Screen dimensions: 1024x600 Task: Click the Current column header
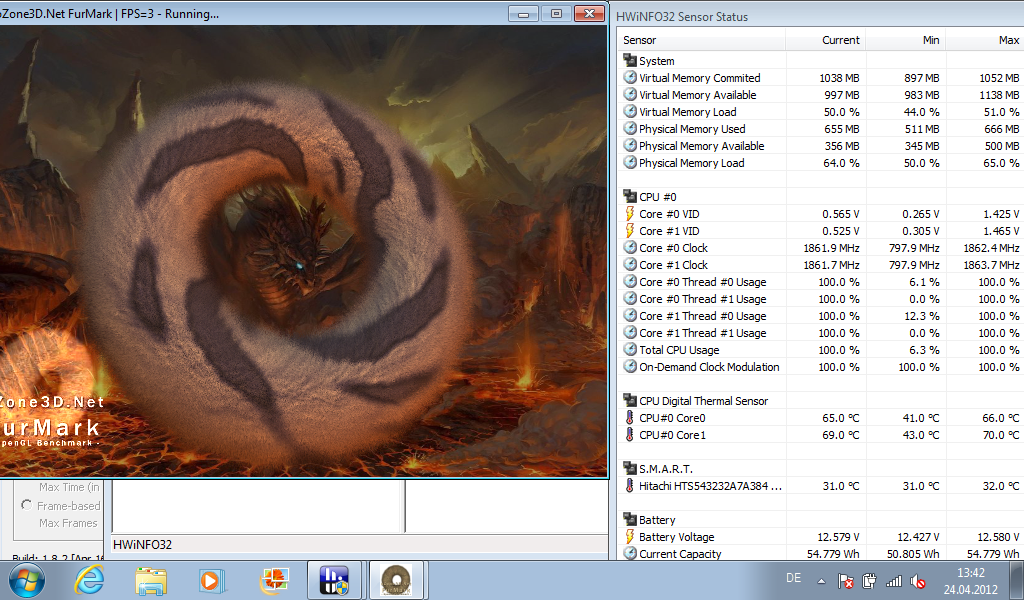pyautogui.click(x=826, y=40)
